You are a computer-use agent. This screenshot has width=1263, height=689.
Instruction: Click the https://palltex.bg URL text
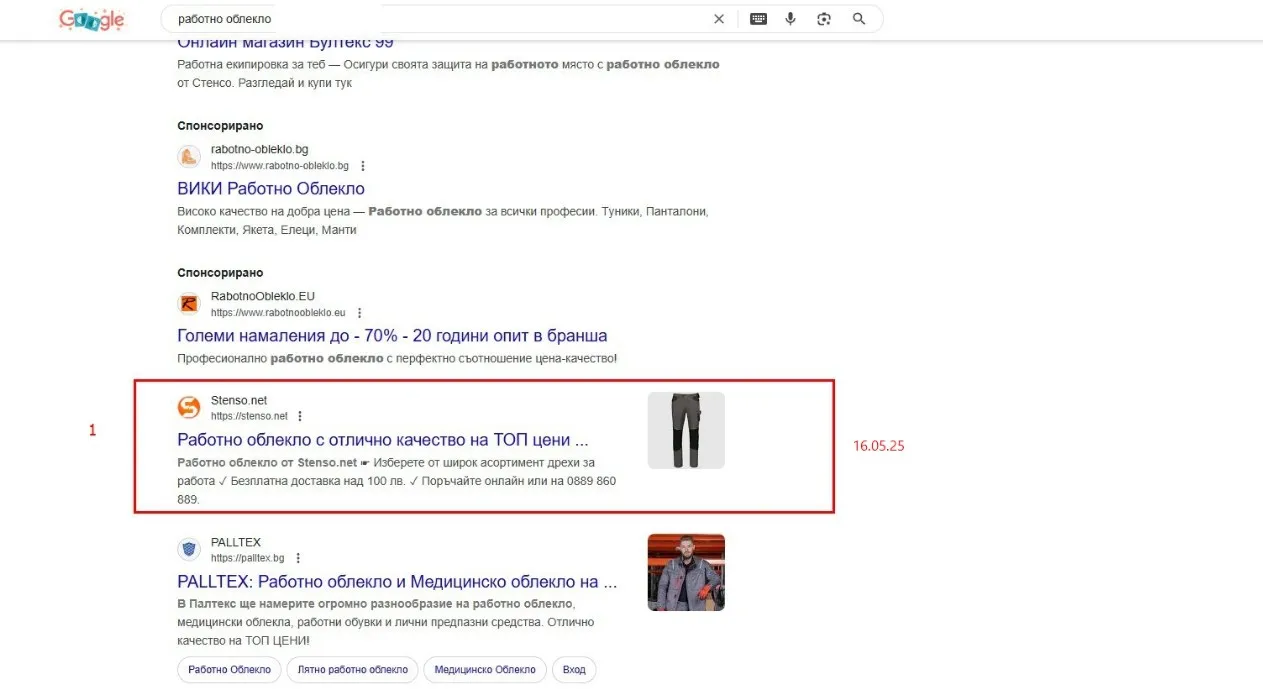pos(248,558)
